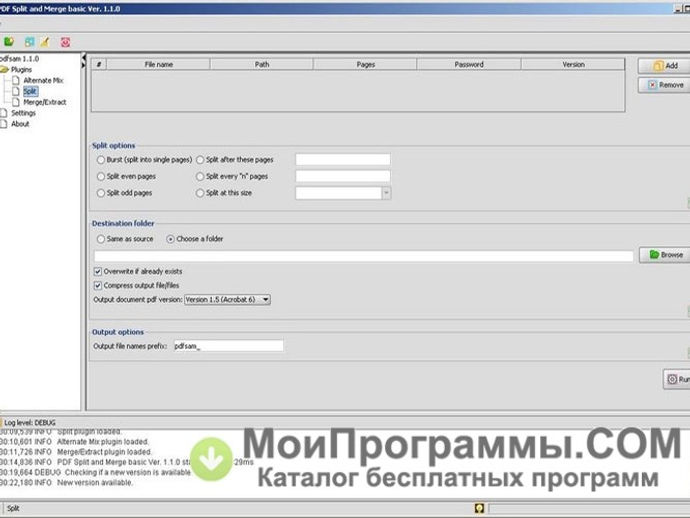Click the Version column header
Viewport: 690px width, 518px height.
[573, 65]
